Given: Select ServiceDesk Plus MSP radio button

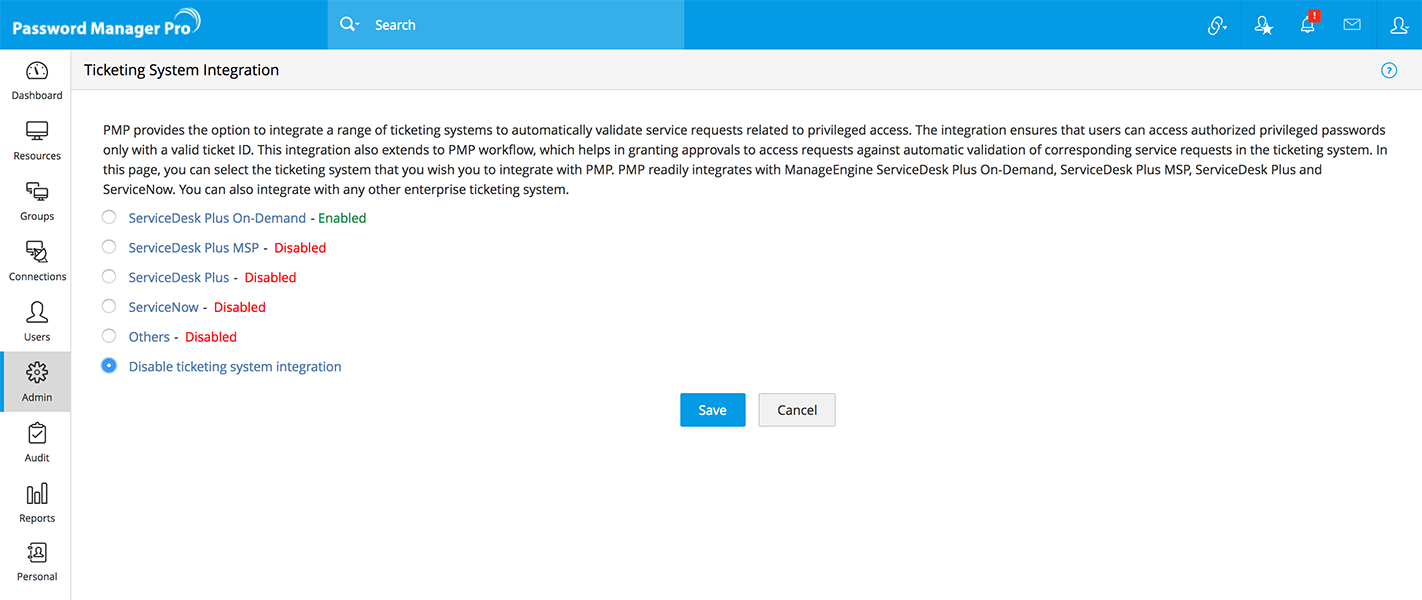Looking at the screenshot, I should click(109, 247).
